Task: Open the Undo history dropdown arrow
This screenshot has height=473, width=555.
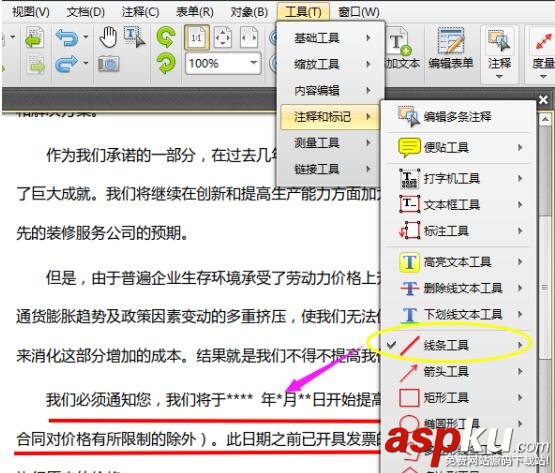Action: pos(86,36)
